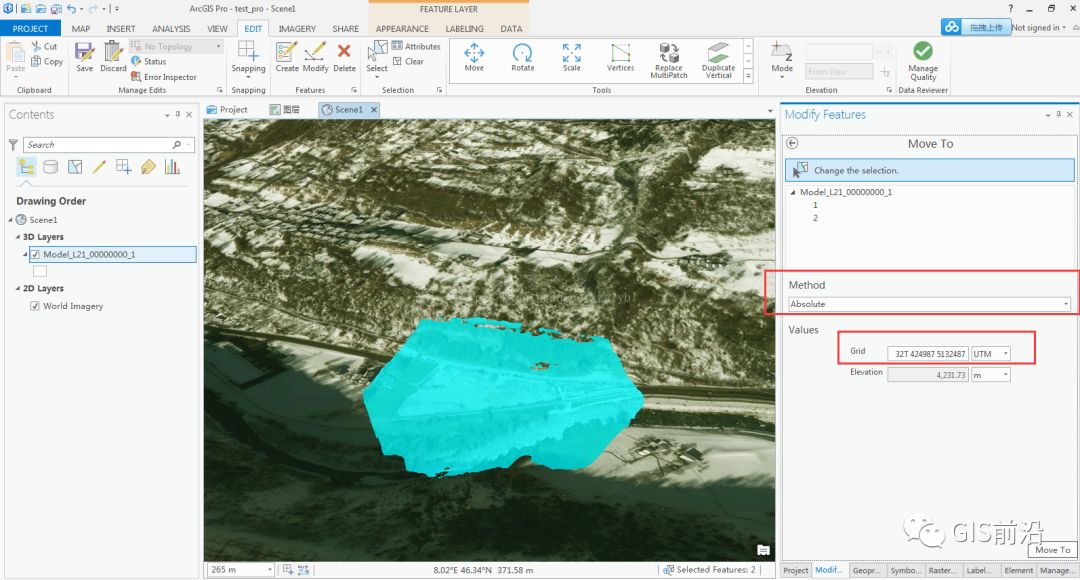The height and width of the screenshot is (580, 1080).
Task: Uncheck the Model_L21_00000000_1 layer
Action: click(x=34, y=254)
